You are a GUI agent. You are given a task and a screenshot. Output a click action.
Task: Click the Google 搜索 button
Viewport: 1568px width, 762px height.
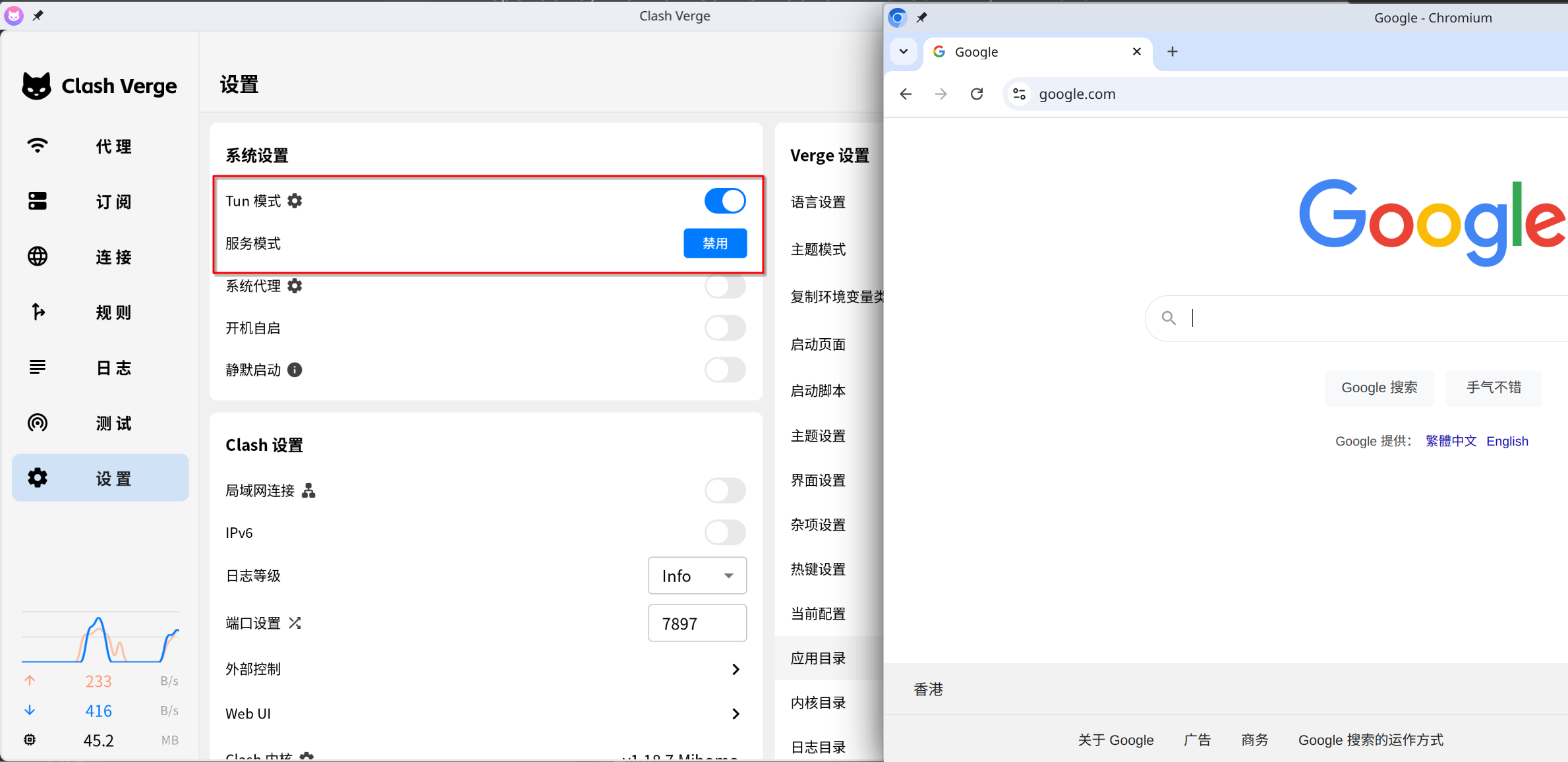(1379, 388)
